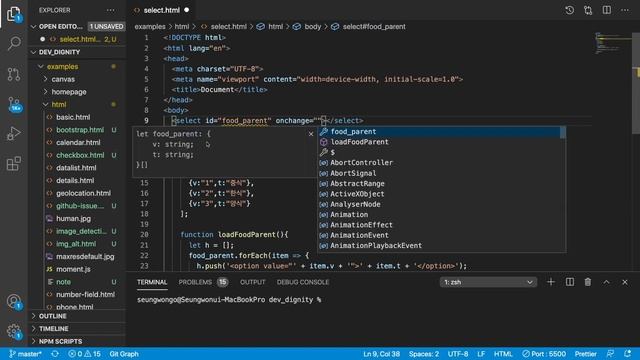Open moment.js in the explorer

(78, 269)
